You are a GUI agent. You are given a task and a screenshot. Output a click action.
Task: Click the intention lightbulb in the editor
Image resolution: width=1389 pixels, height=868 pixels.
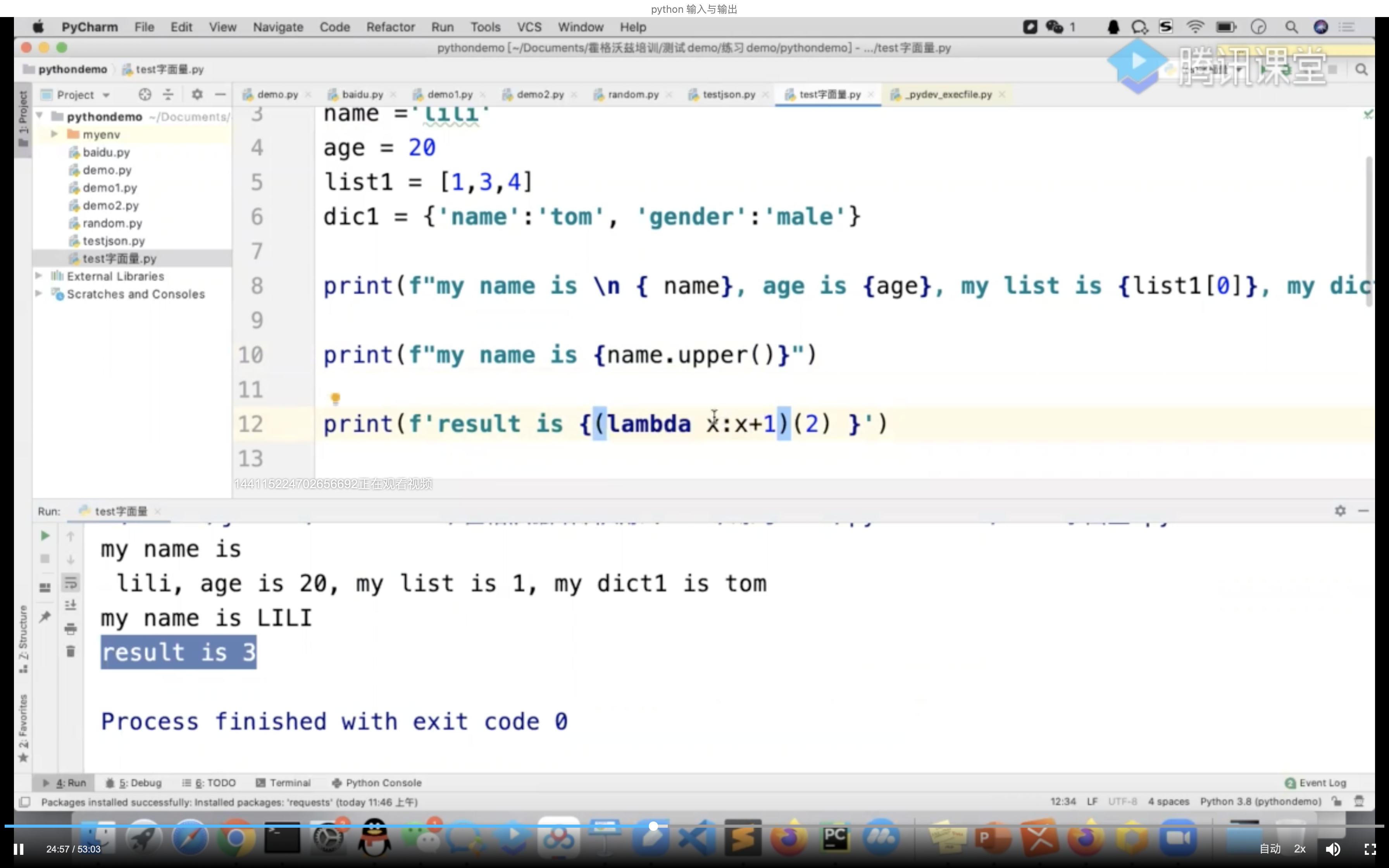[335, 398]
